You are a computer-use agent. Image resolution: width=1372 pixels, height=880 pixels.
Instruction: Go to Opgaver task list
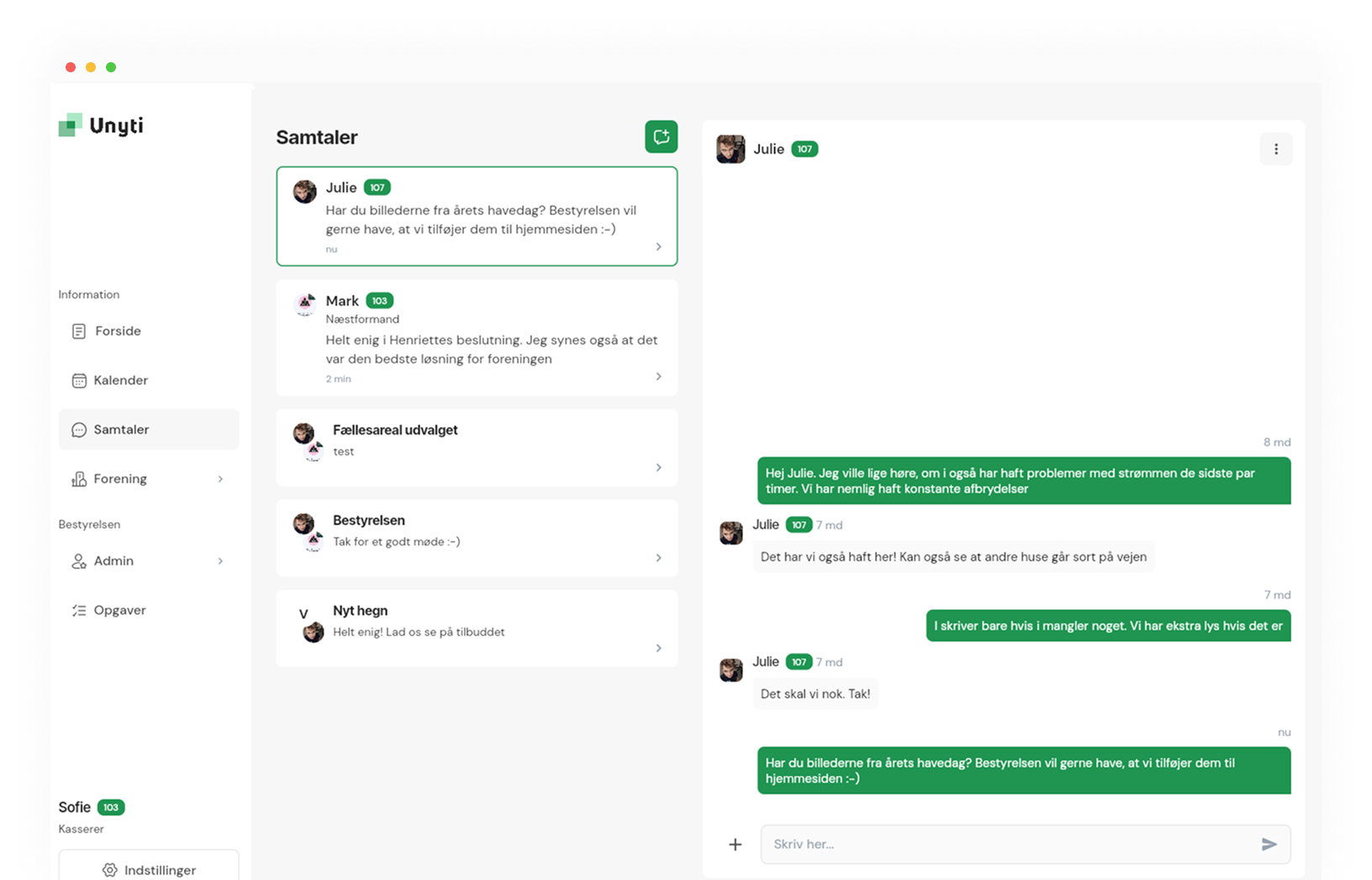click(119, 610)
